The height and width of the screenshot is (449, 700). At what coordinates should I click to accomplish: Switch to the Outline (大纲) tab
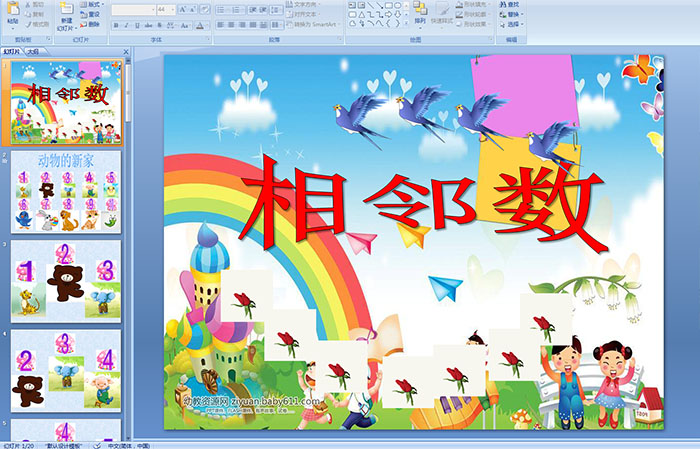click(x=33, y=51)
